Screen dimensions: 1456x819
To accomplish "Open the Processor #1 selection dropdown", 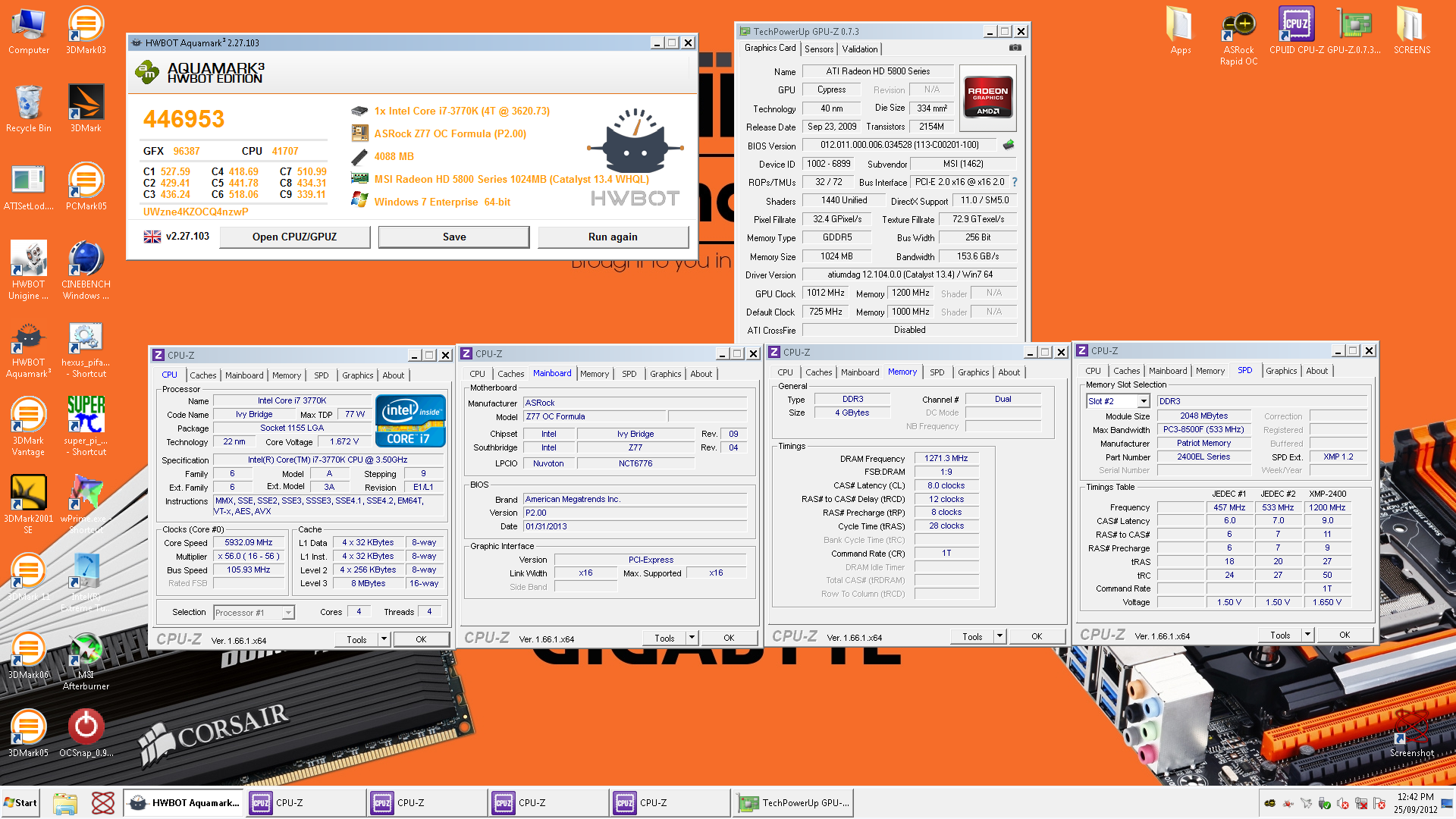I will 288,613.
